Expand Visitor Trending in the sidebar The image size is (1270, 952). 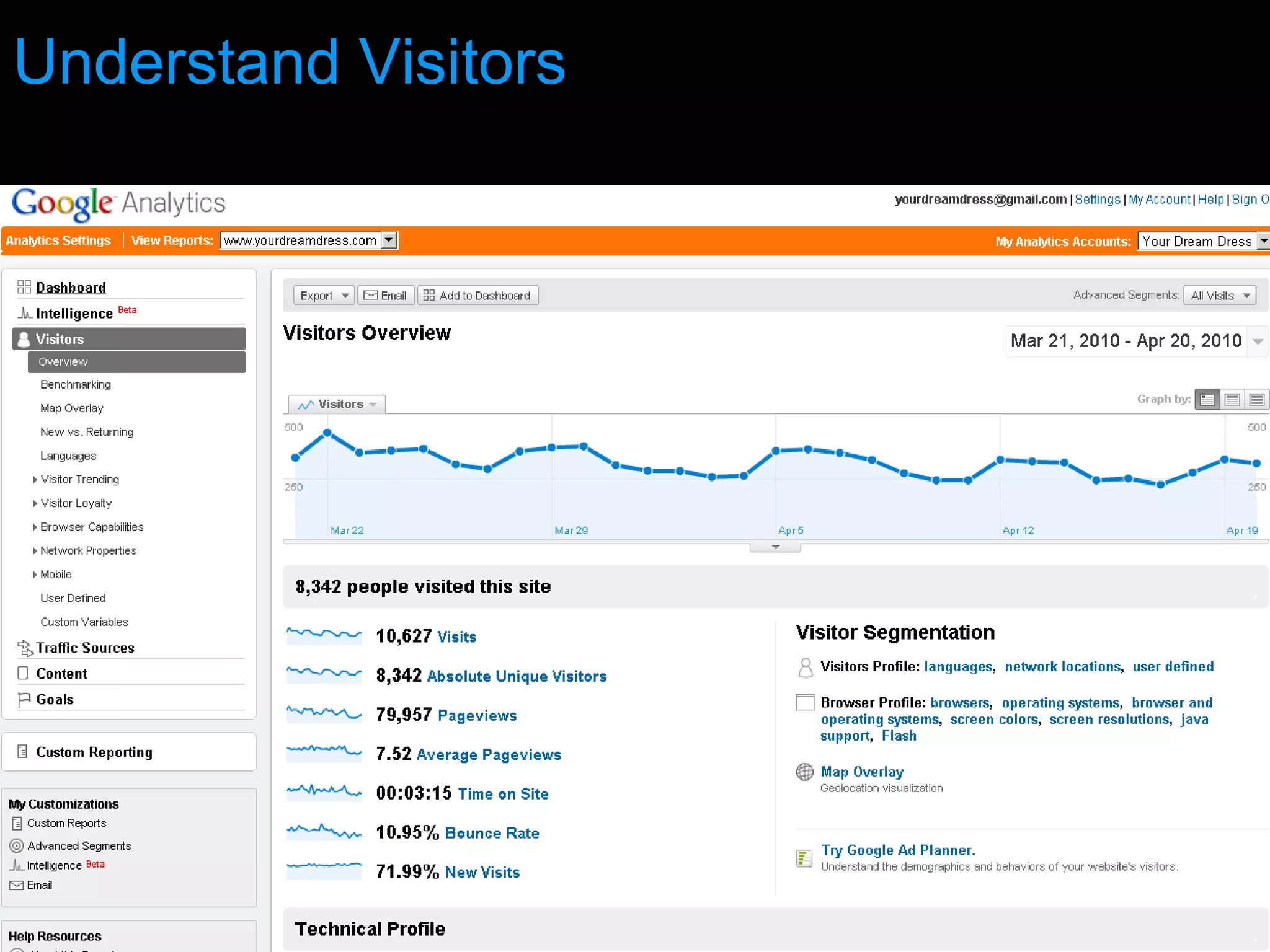click(x=35, y=480)
